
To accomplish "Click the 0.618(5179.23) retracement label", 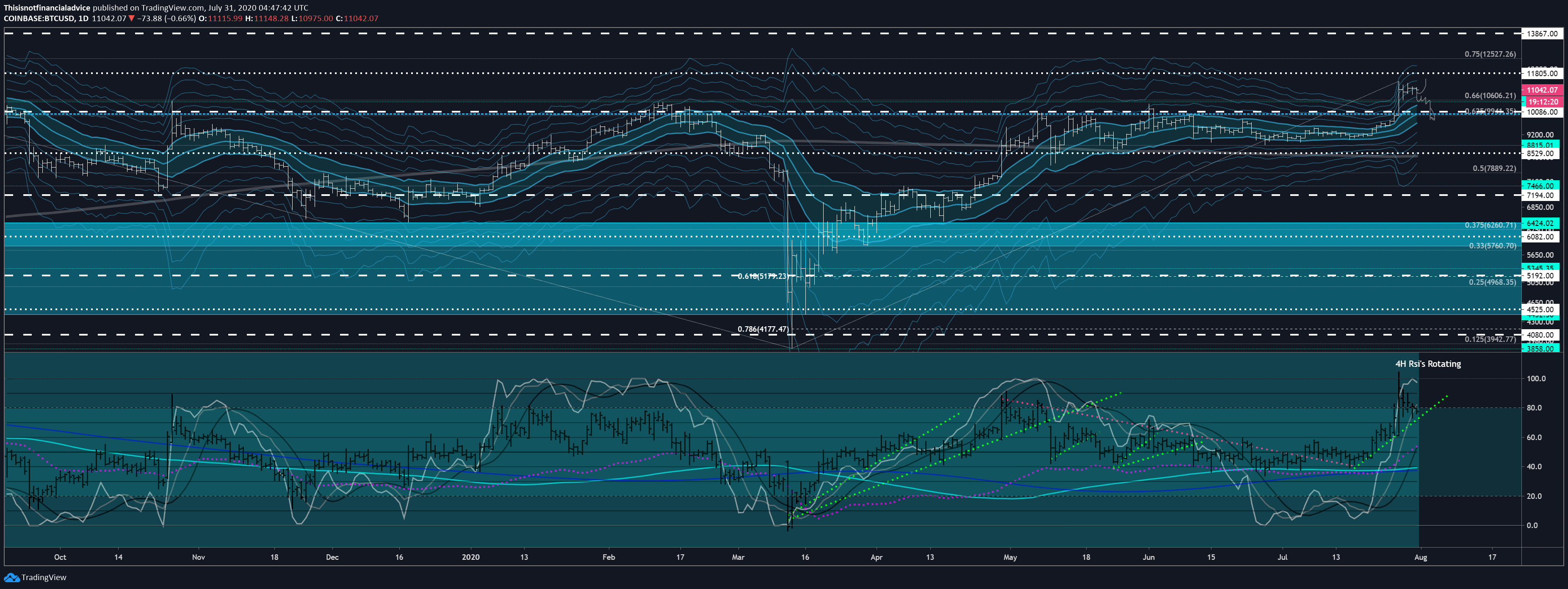I will [763, 276].
